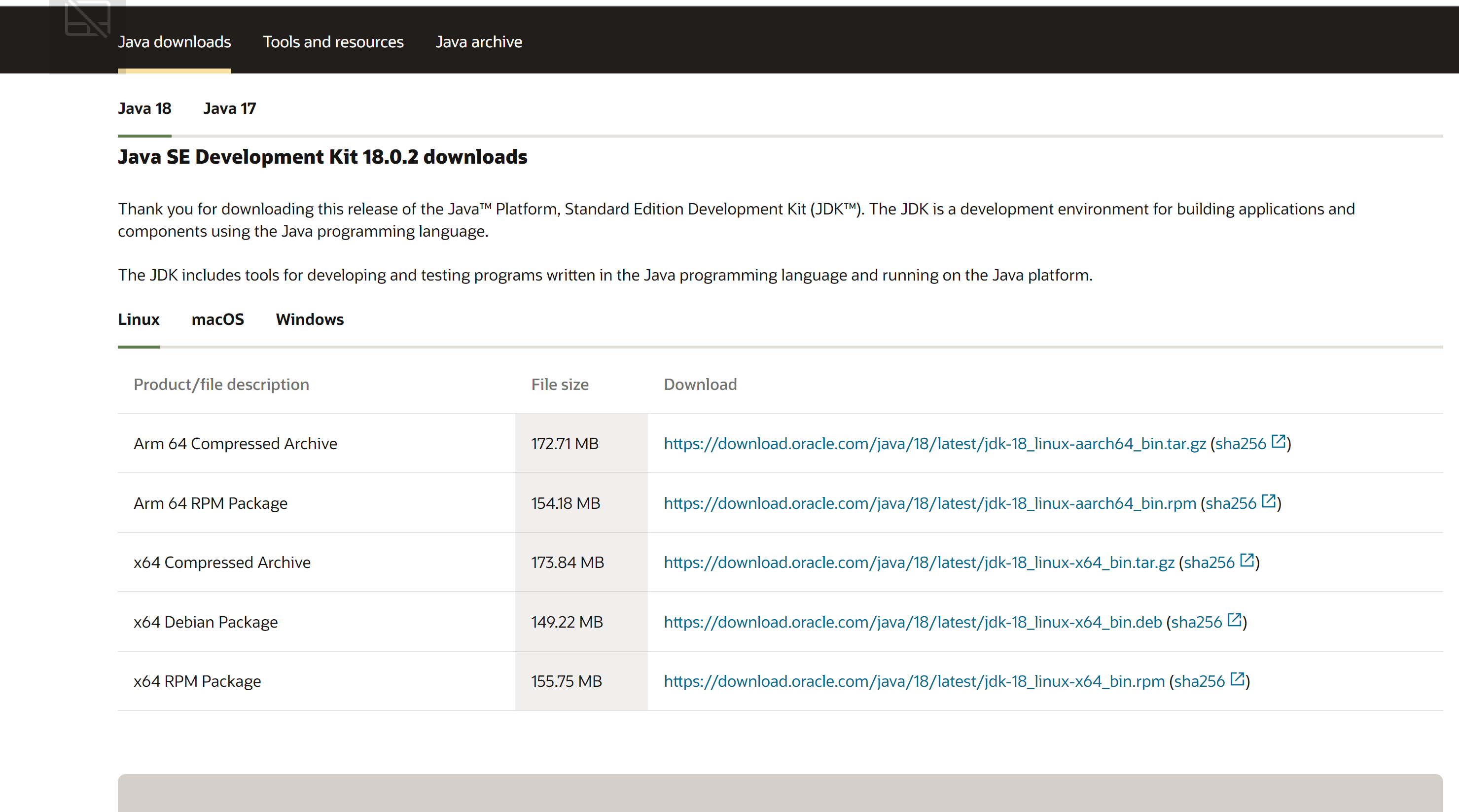Open Tools and resources nav tab
This screenshot has height=812, width=1459.
(x=333, y=42)
